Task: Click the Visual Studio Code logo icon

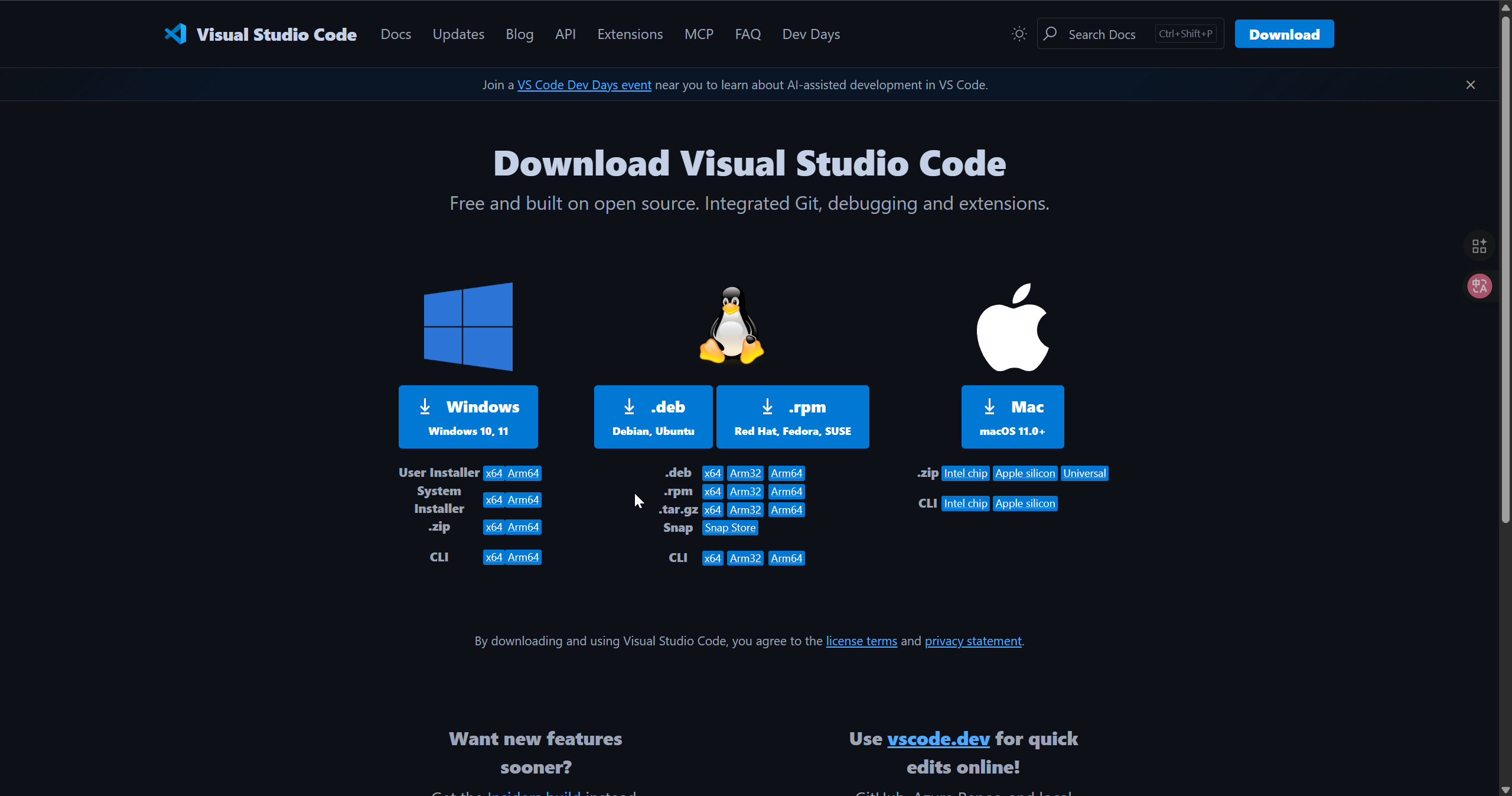Action: click(x=175, y=34)
